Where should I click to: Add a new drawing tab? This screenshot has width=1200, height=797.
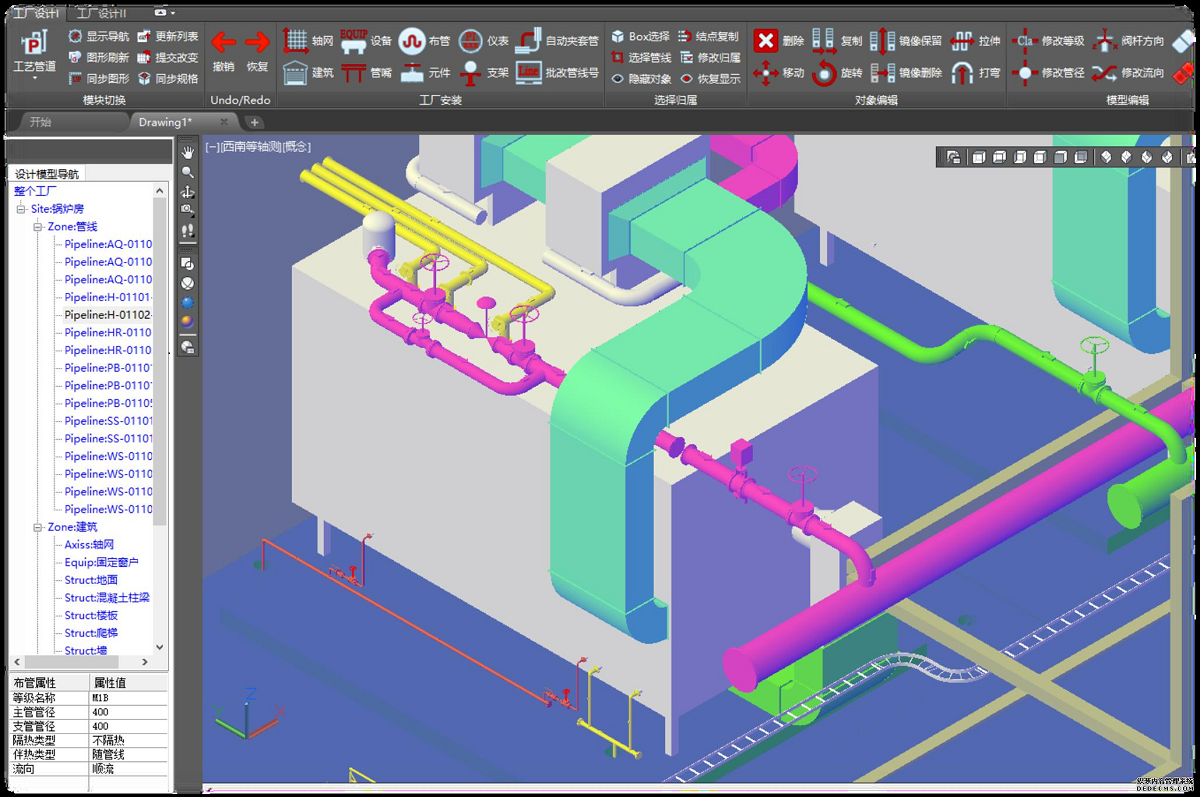[255, 122]
